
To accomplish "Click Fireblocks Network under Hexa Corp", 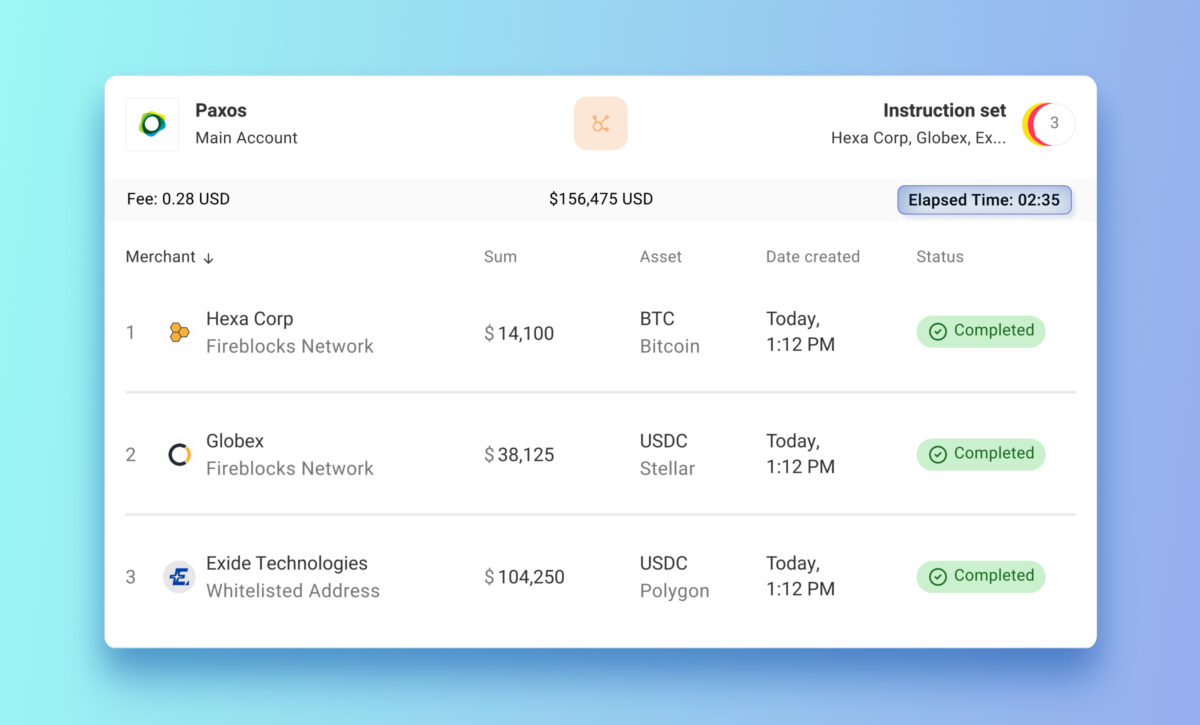I will pyautogui.click(x=290, y=346).
